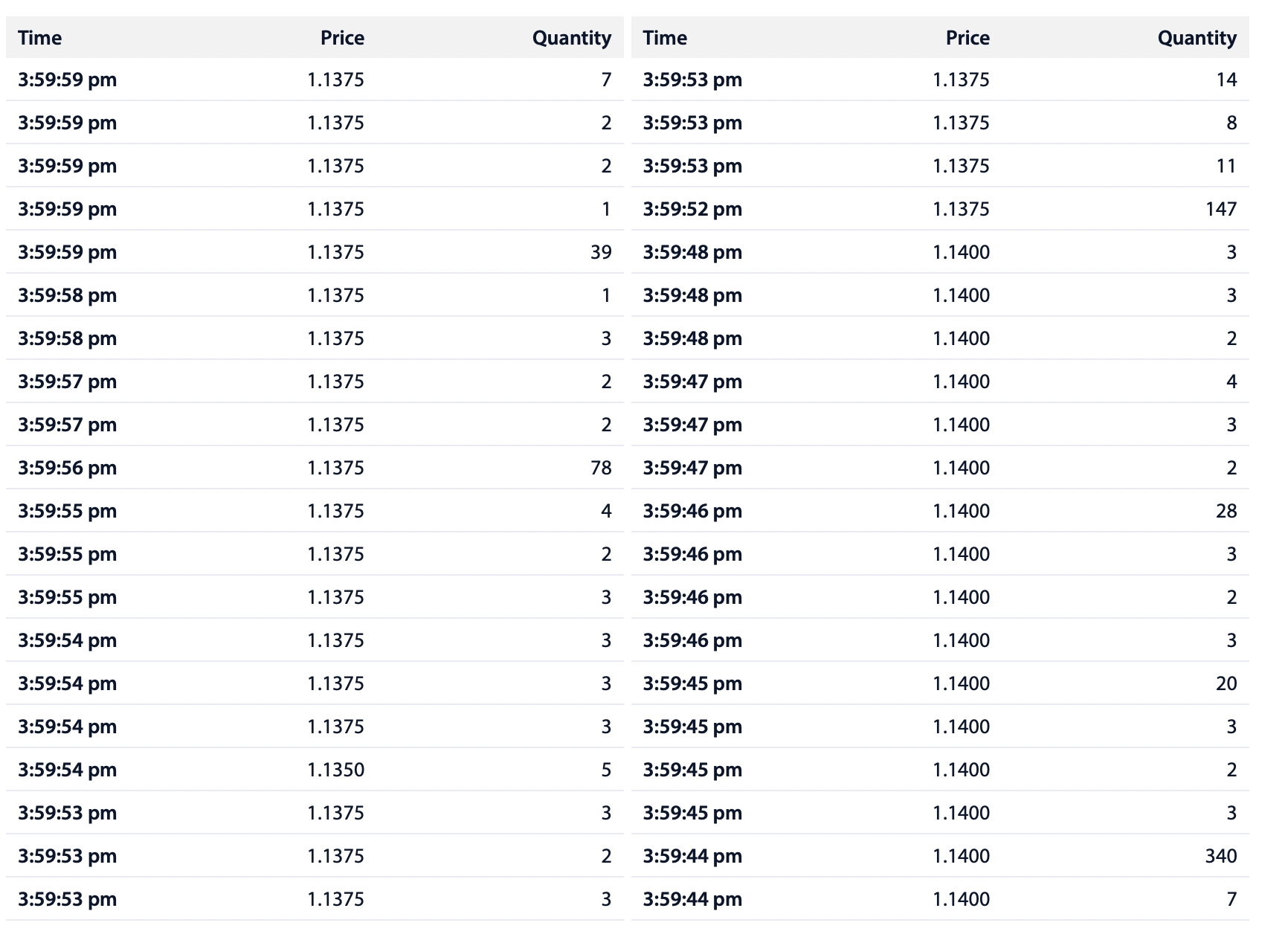Viewport: 1288px width, 940px height.
Task: Click the quantity value 8
Action: point(1231,123)
